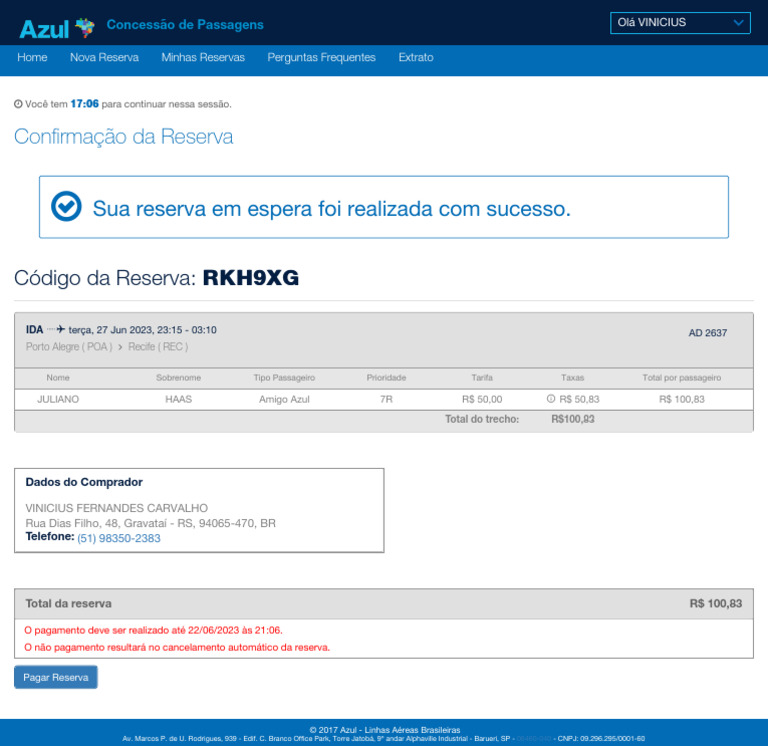Click the Sobrenome column header

pos(179,378)
